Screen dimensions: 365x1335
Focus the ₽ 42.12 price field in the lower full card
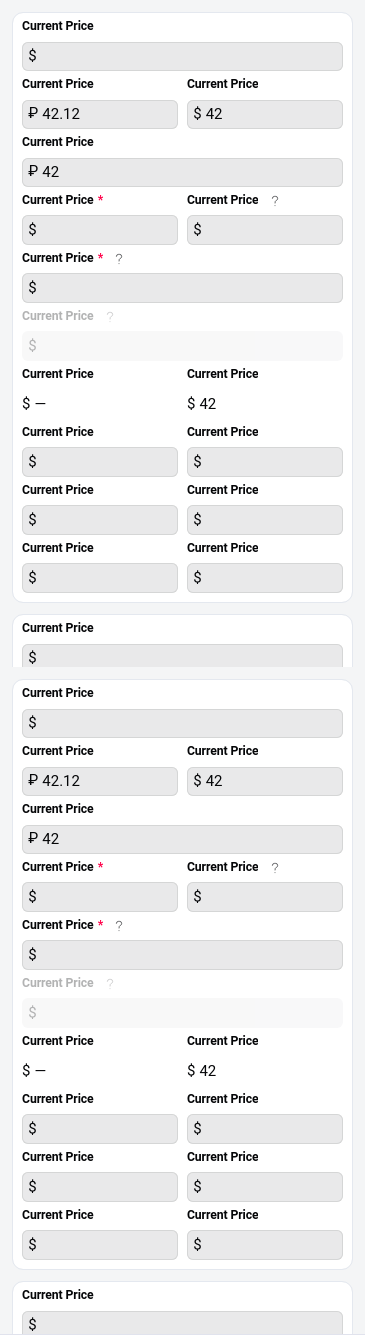pos(100,781)
